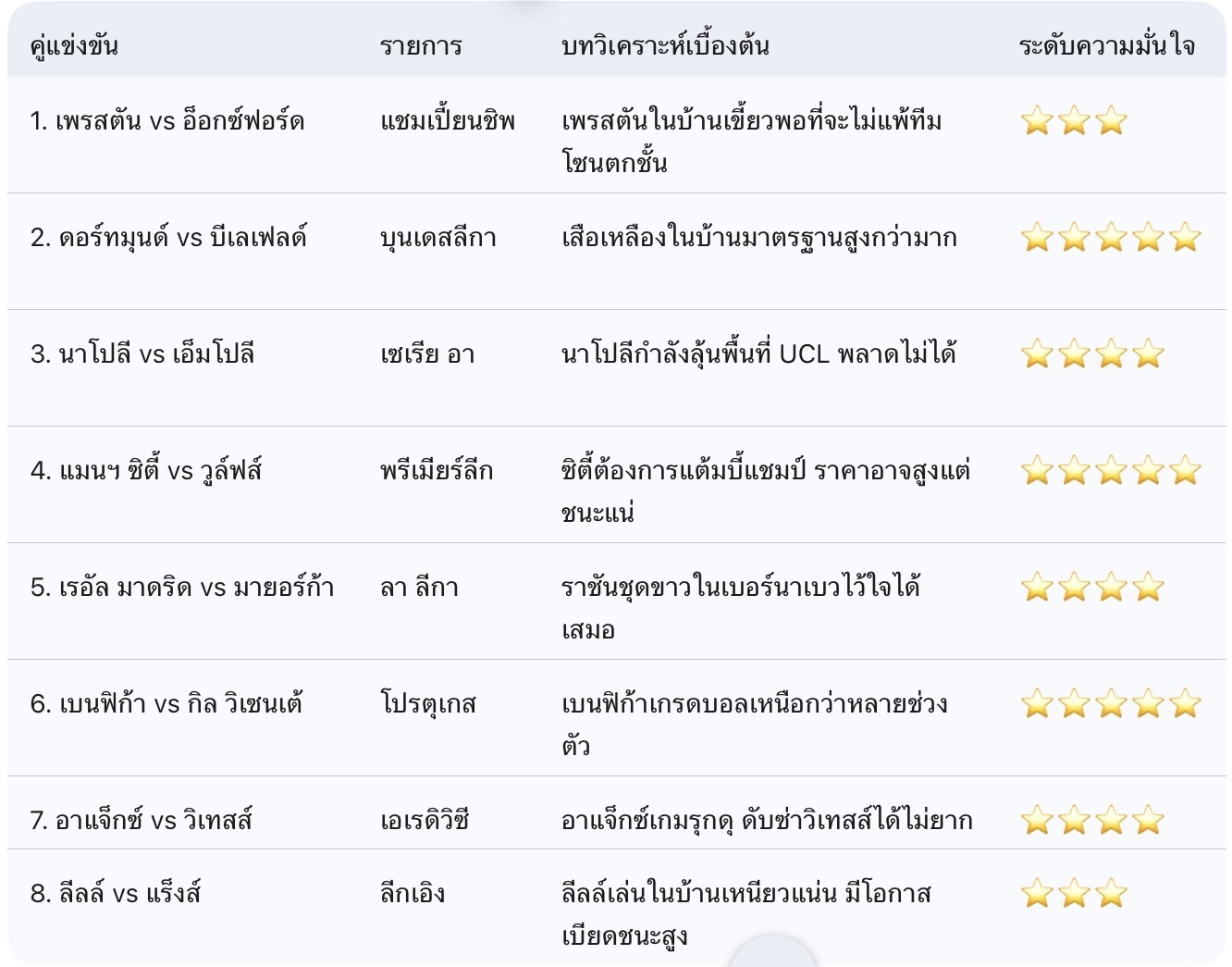The image size is (1232, 967).
Task: Tap the star rating for เรอัล มาดริด row
Action: coord(1092,588)
